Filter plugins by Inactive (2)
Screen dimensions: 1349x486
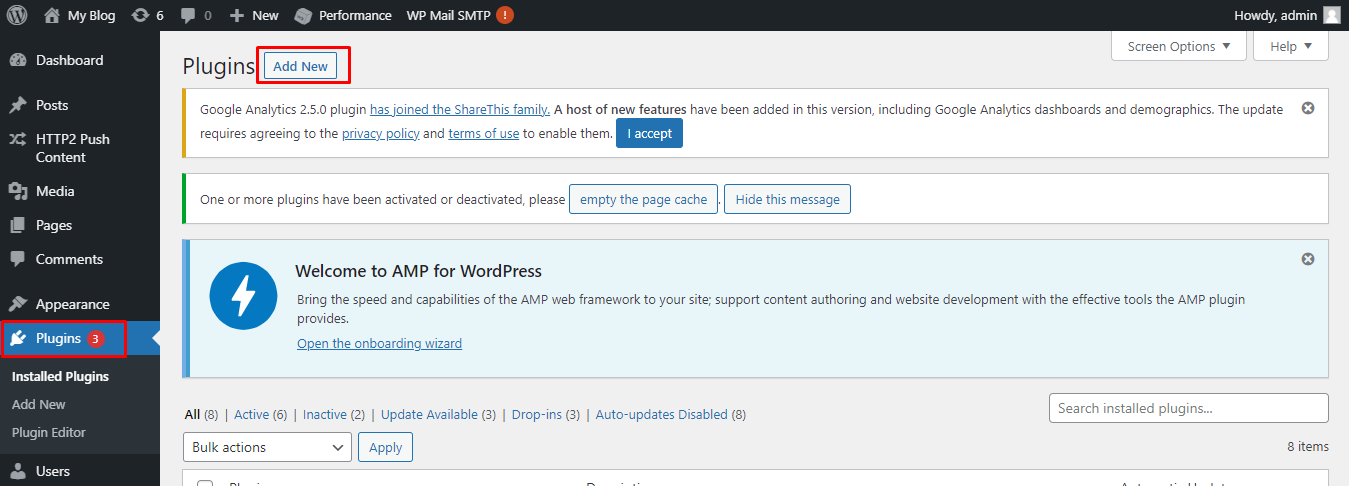coord(334,415)
